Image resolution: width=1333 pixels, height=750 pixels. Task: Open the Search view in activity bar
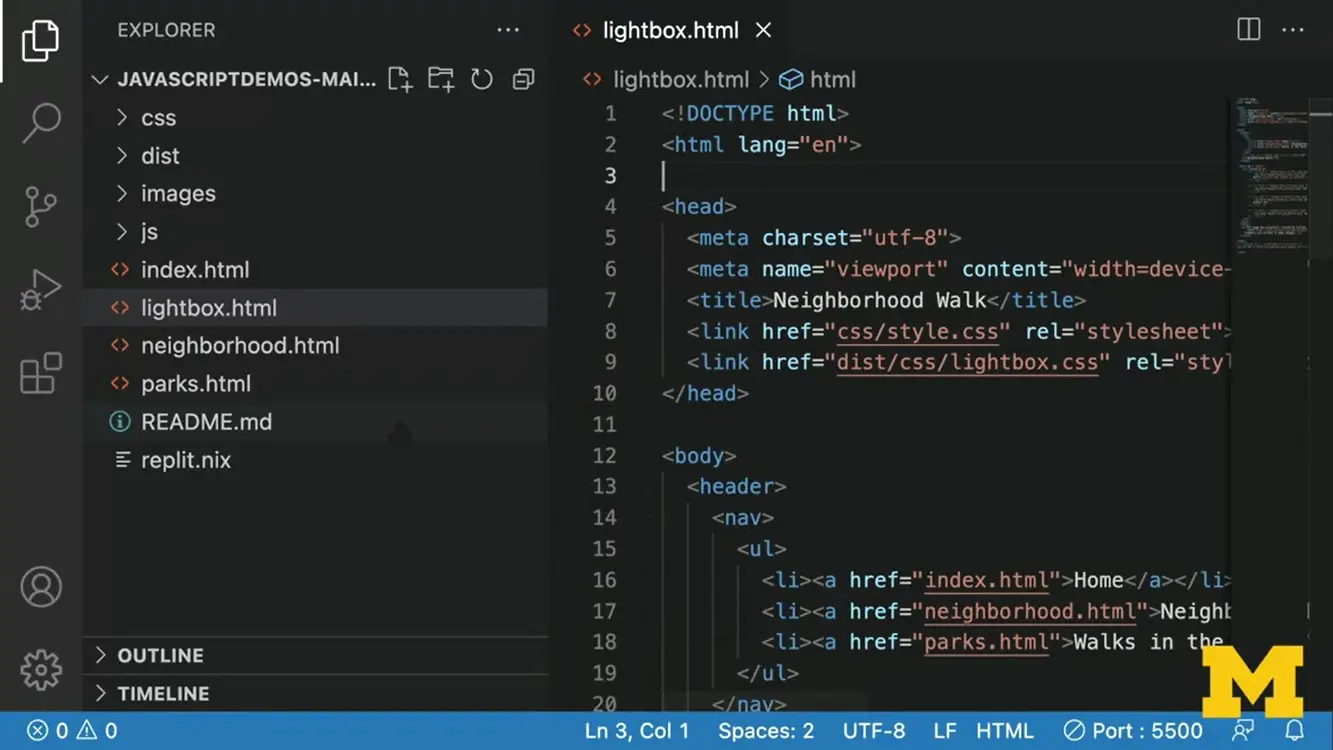pyautogui.click(x=41, y=124)
